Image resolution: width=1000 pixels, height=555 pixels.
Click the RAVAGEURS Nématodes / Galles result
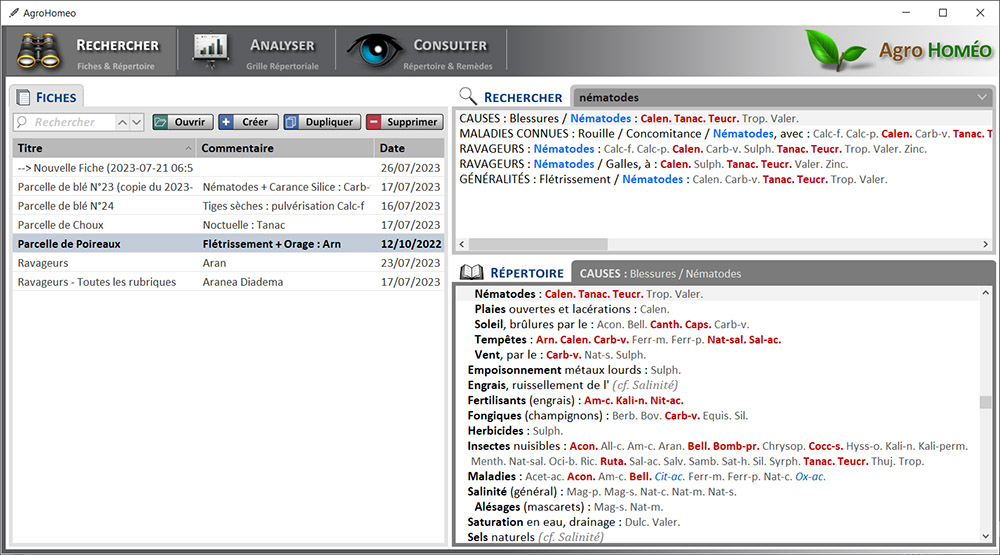[x=654, y=165]
